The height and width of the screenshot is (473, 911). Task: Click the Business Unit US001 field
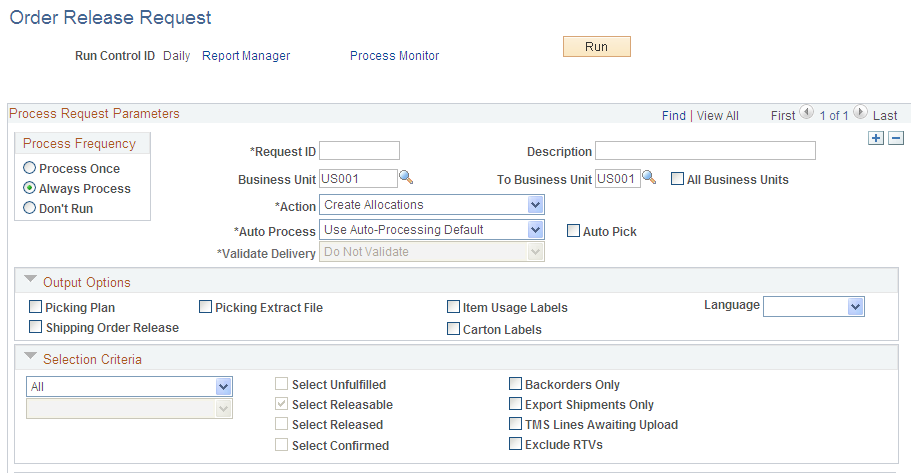[358, 178]
